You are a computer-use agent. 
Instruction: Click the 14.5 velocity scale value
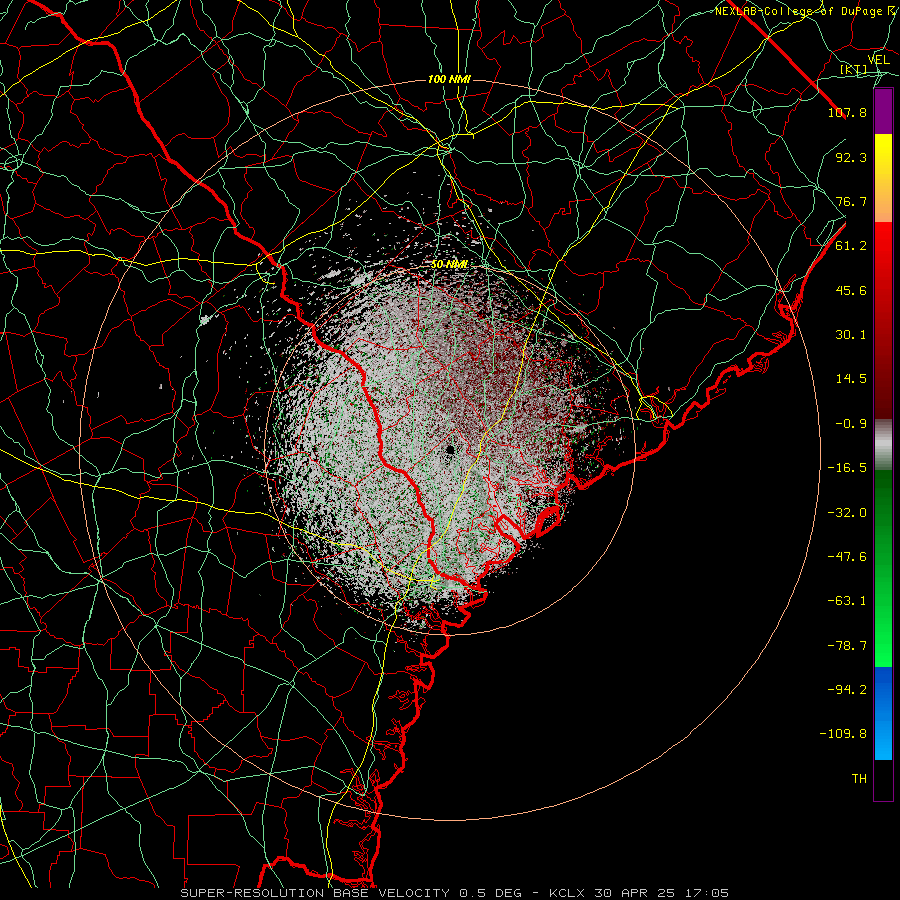click(x=851, y=379)
